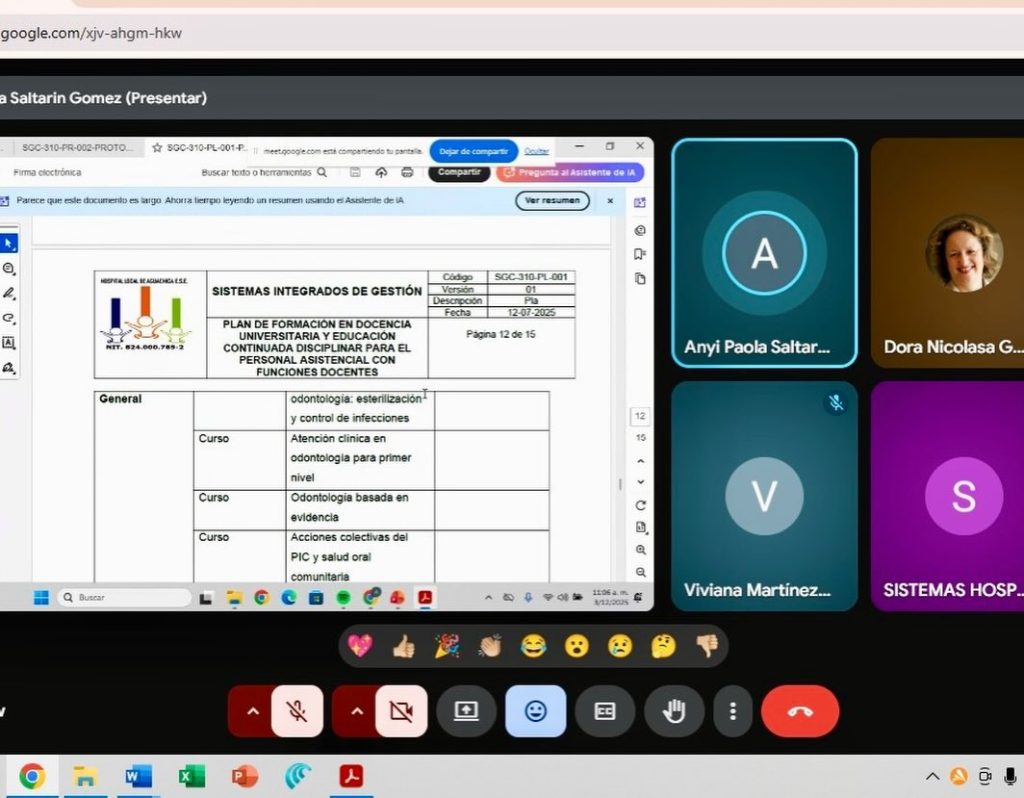Send the thumbs up reaction
Viewport: 1024px width, 798px height.
click(x=403, y=647)
